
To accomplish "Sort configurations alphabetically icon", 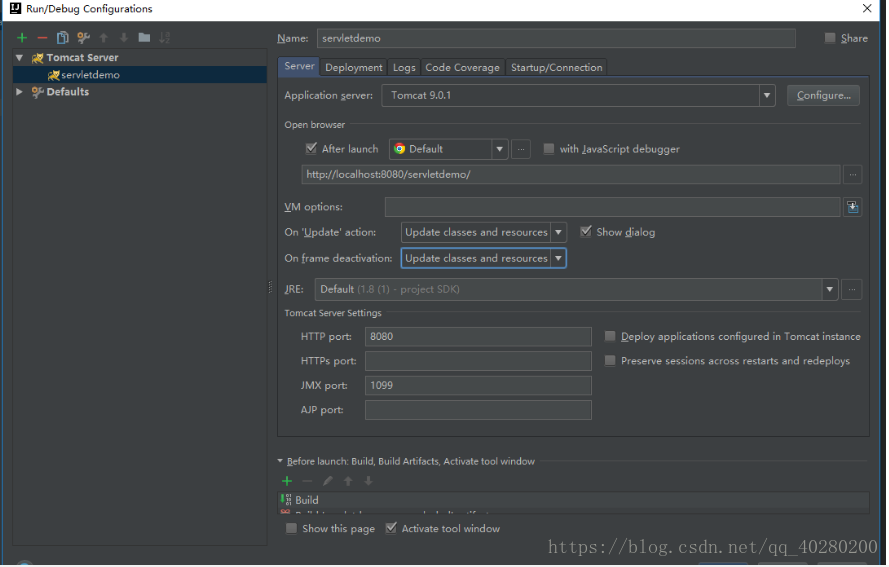I will pyautogui.click(x=164, y=38).
